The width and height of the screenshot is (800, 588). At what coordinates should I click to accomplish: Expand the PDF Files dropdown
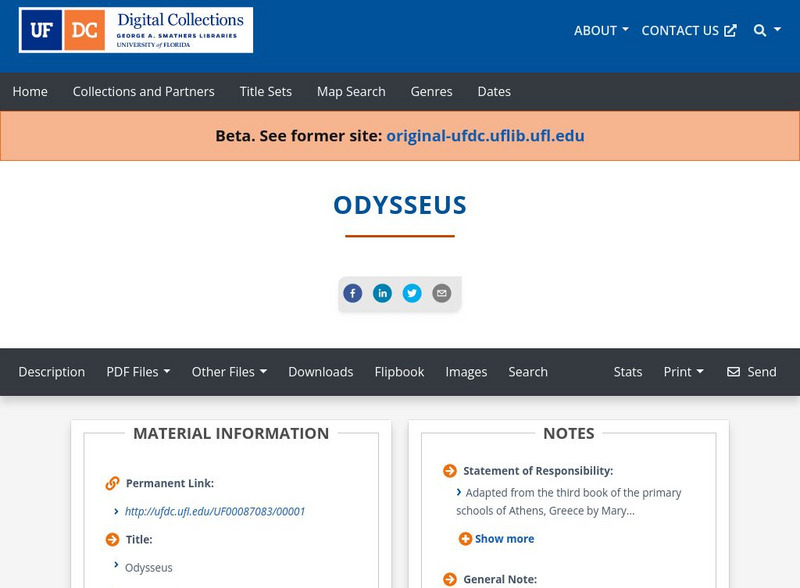point(139,371)
